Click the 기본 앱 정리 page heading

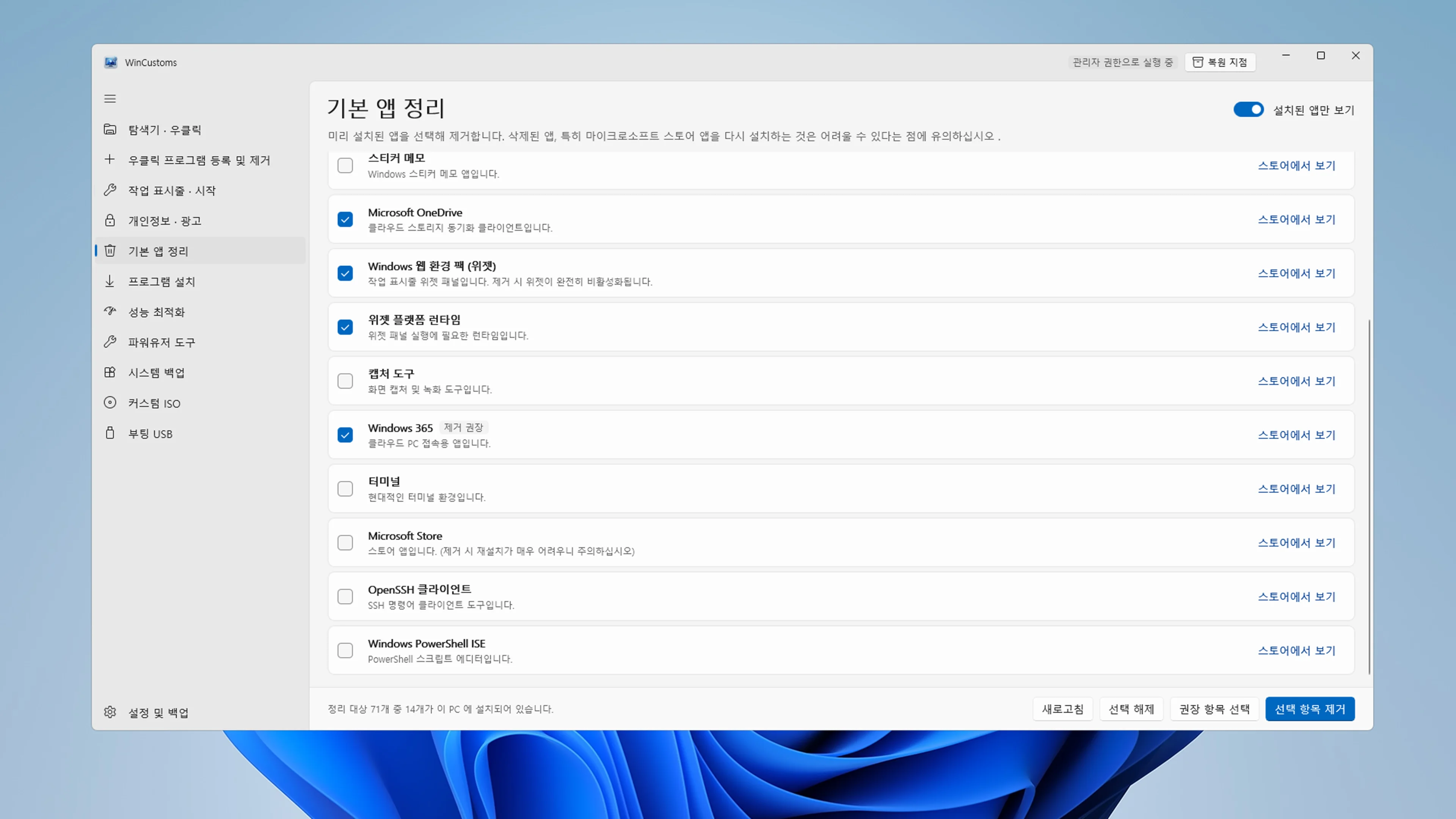click(386, 108)
